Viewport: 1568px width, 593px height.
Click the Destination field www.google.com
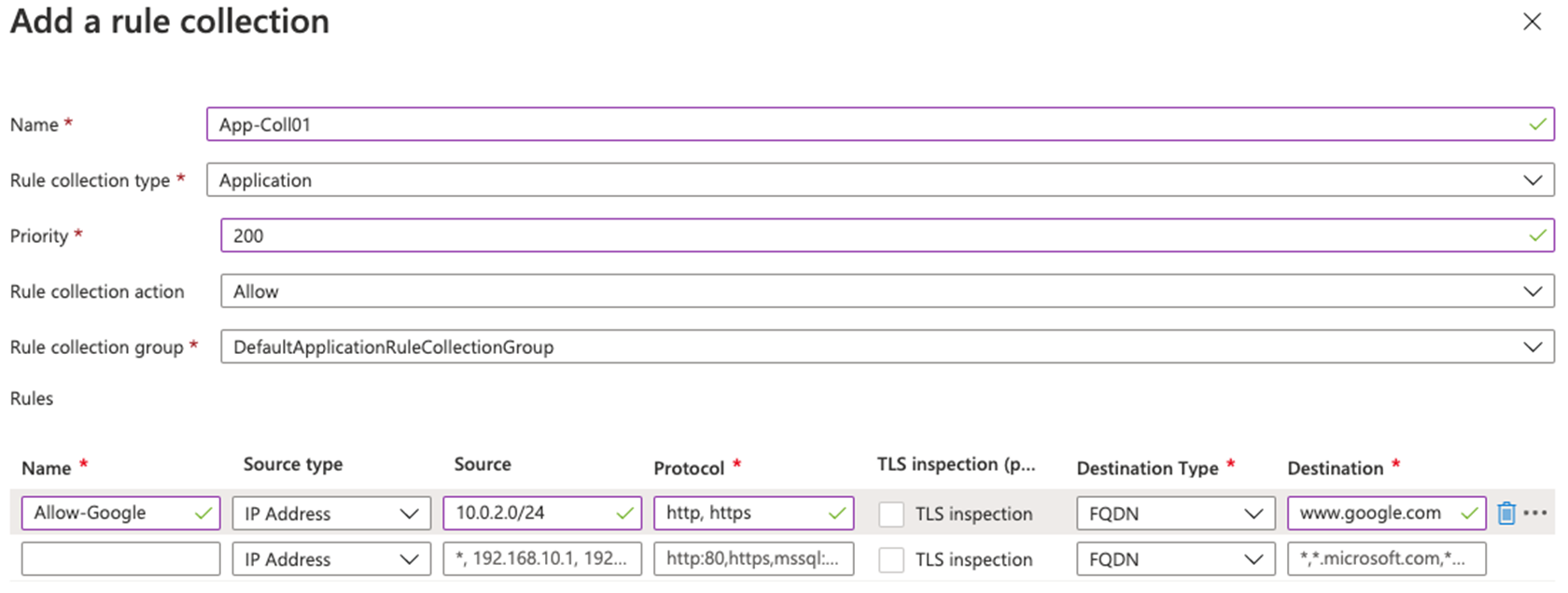1386,513
